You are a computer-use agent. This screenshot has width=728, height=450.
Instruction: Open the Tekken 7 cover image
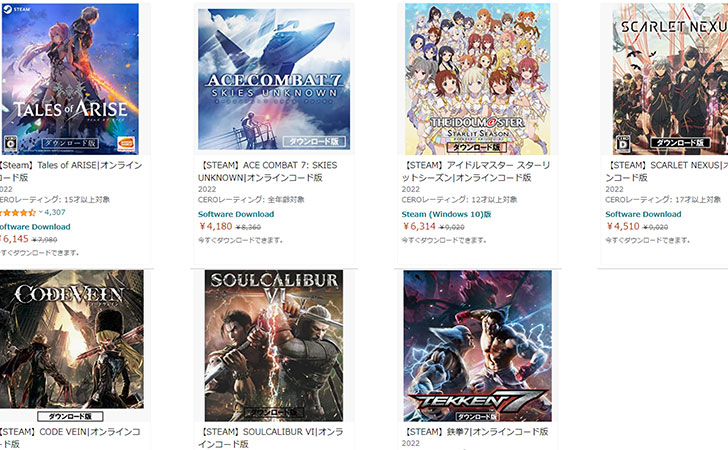(x=477, y=346)
